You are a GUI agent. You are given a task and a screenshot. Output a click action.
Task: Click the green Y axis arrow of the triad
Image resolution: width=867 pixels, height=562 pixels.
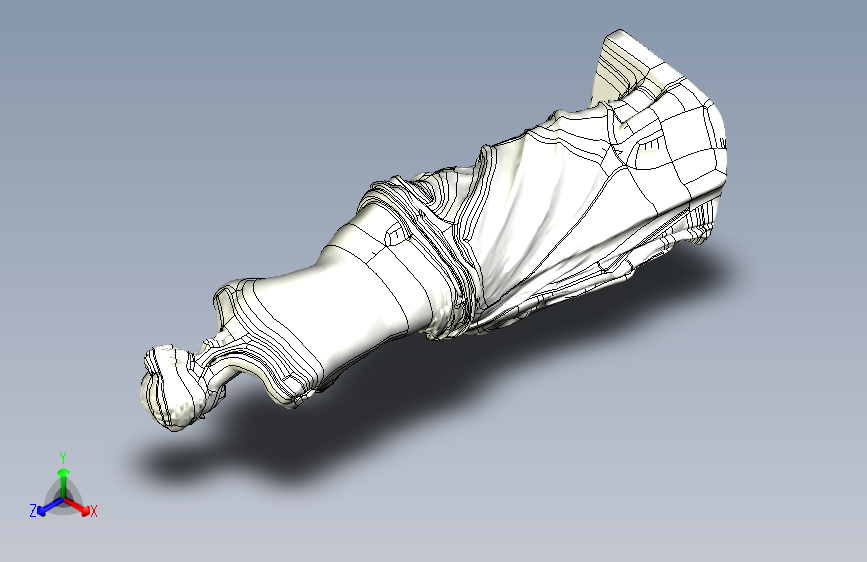pos(64,482)
